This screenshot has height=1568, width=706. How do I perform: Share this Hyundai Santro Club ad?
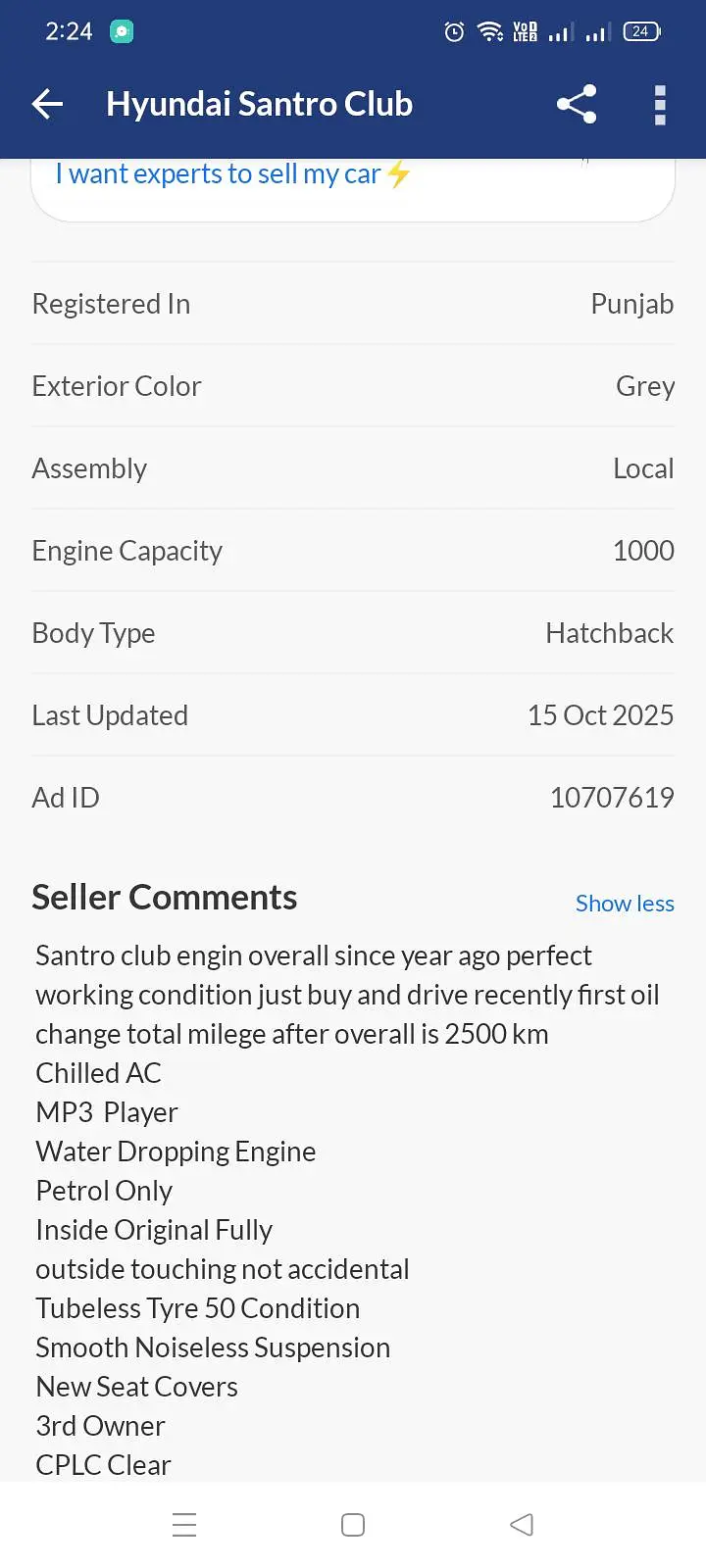click(x=577, y=104)
